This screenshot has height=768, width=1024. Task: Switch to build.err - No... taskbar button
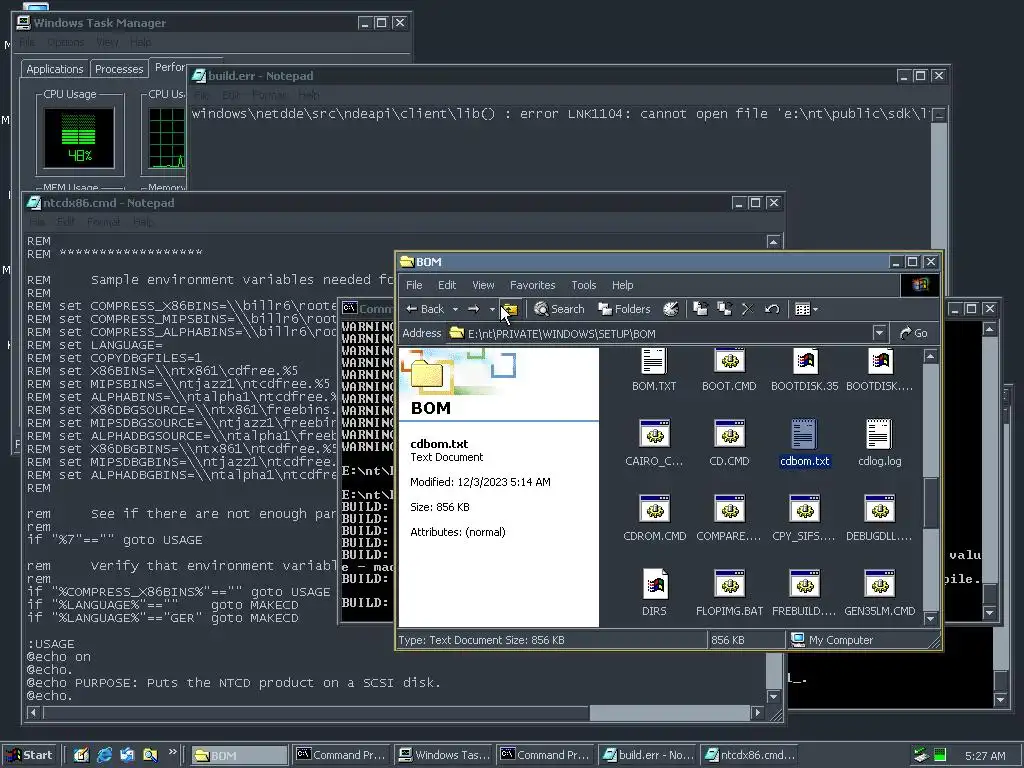(x=648, y=756)
